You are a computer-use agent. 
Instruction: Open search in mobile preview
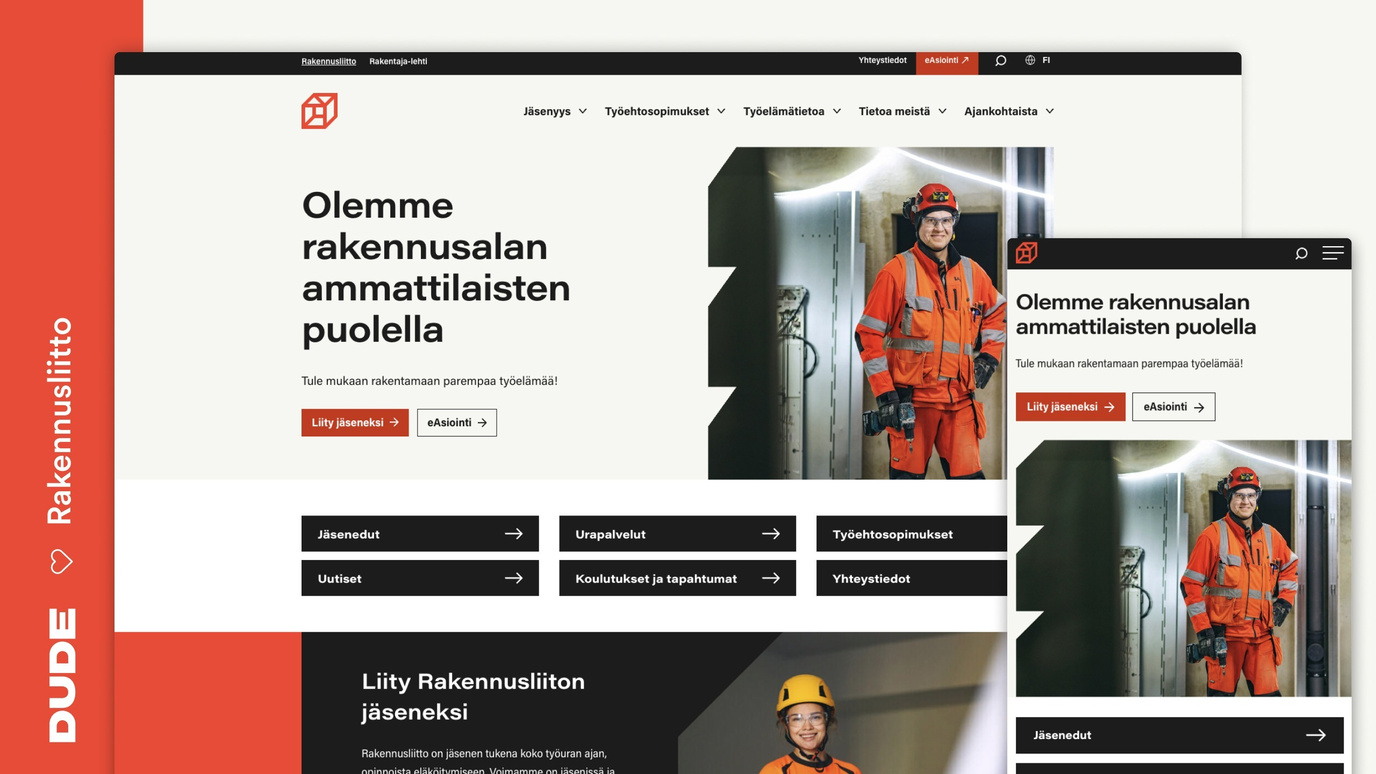[1301, 254]
